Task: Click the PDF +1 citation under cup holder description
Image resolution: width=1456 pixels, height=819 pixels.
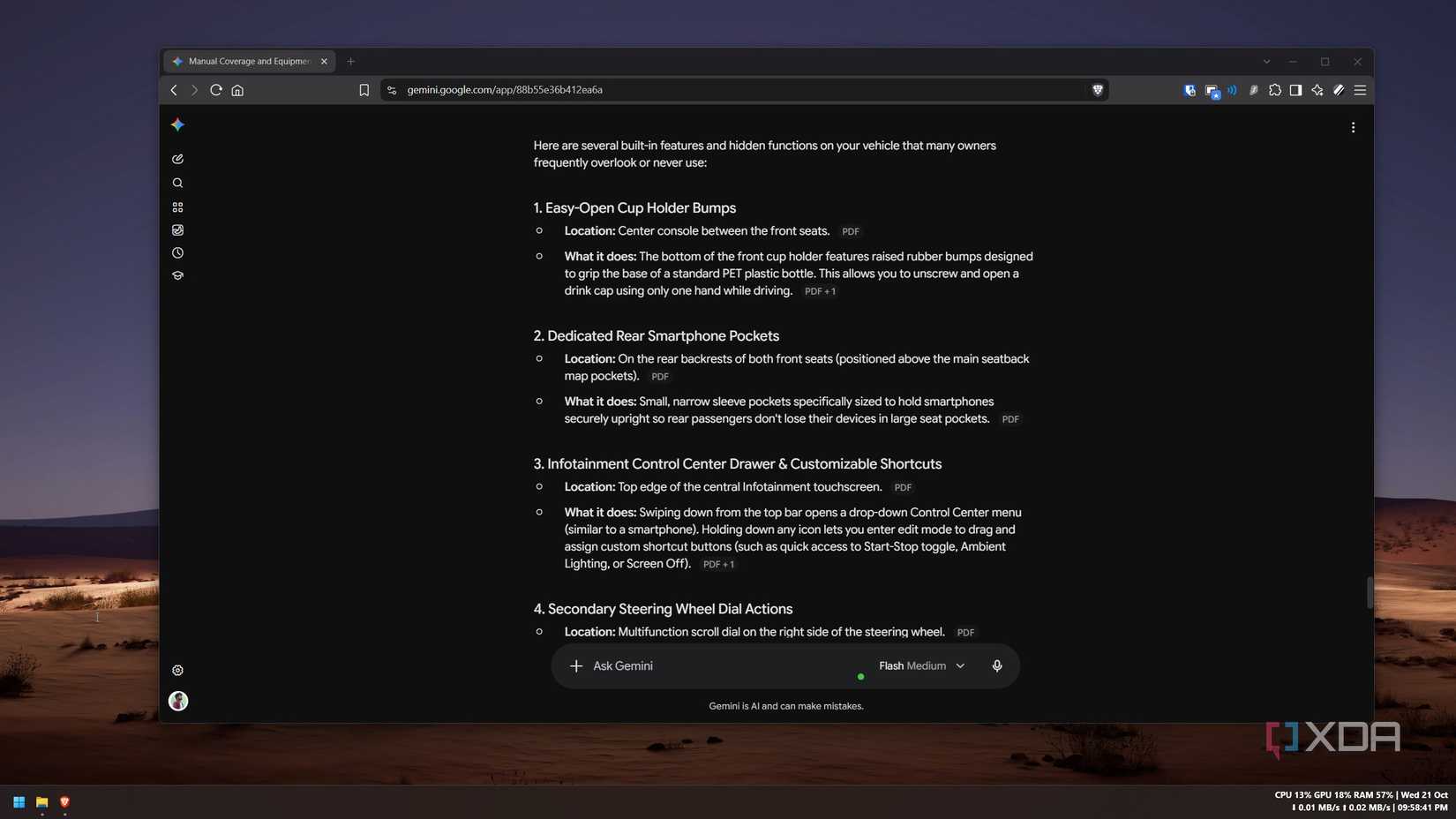Action: coord(820,291)
